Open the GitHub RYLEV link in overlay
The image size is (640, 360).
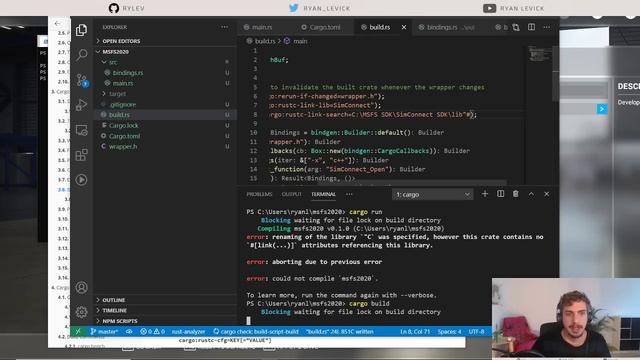(x=127, y=8)
